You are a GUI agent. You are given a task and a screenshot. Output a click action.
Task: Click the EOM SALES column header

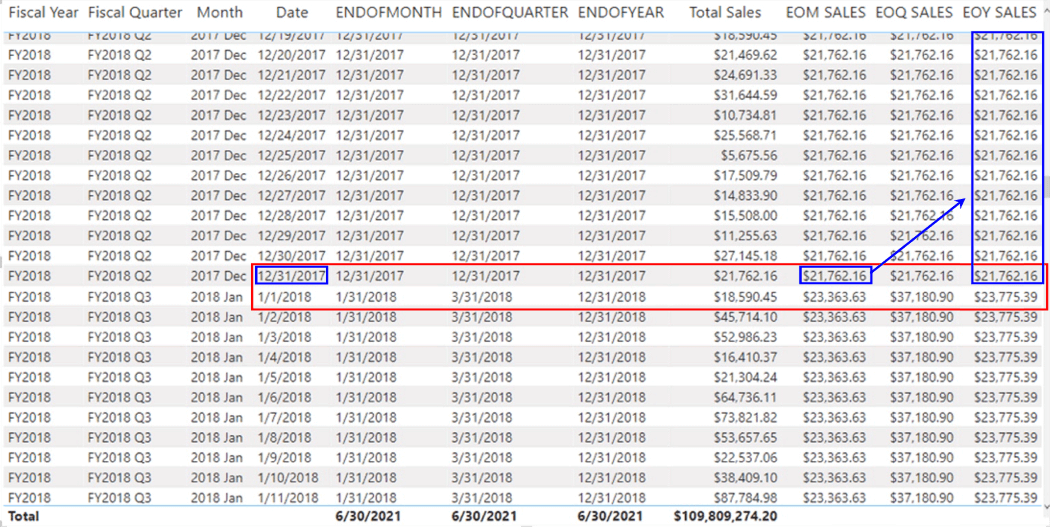[825, 13]
